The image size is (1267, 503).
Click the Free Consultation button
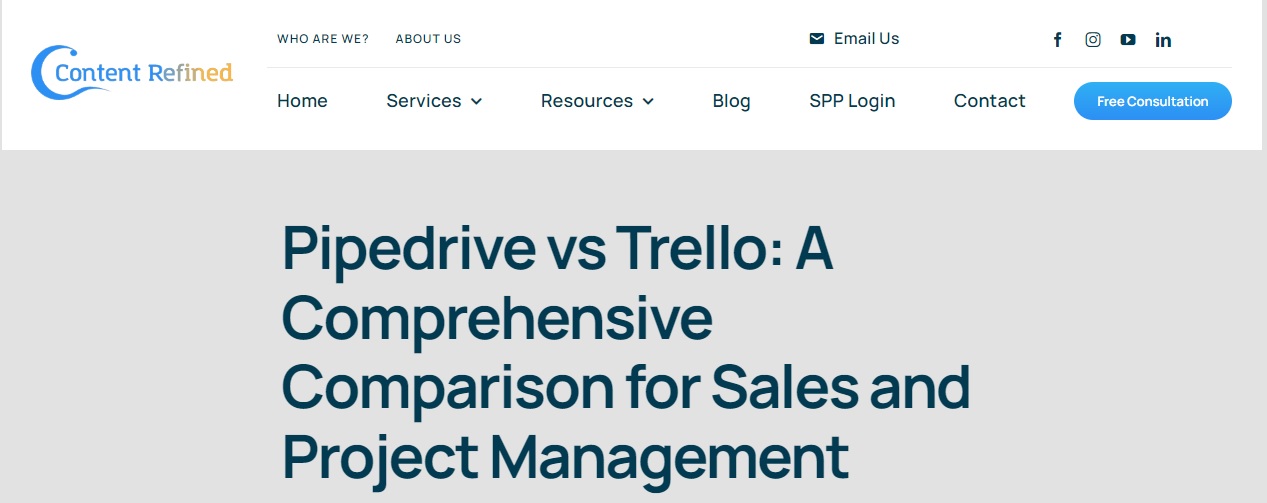click(x=1152, y=101)
